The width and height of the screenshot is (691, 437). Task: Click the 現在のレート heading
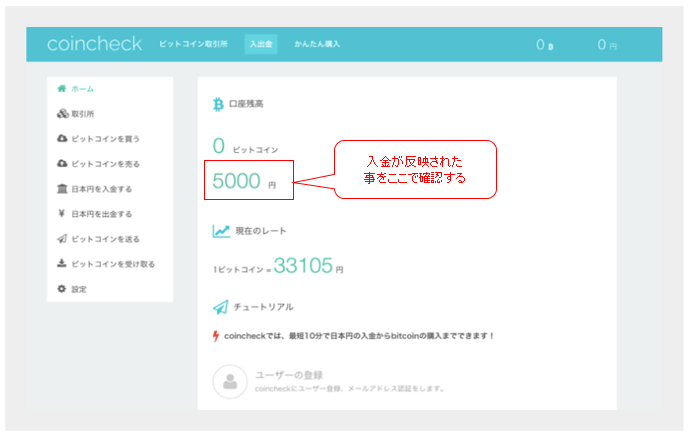click(261, 231)
